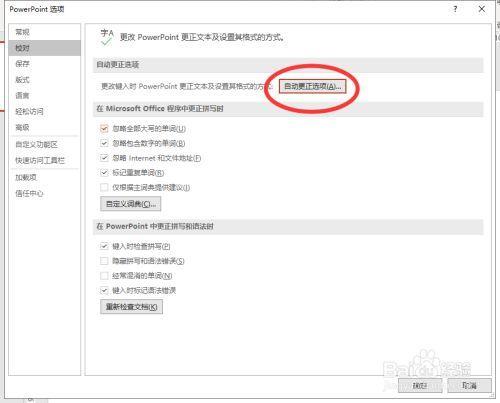Click the 自动更正选项(A)... button

pyautogui.click(x=313, y=86)
